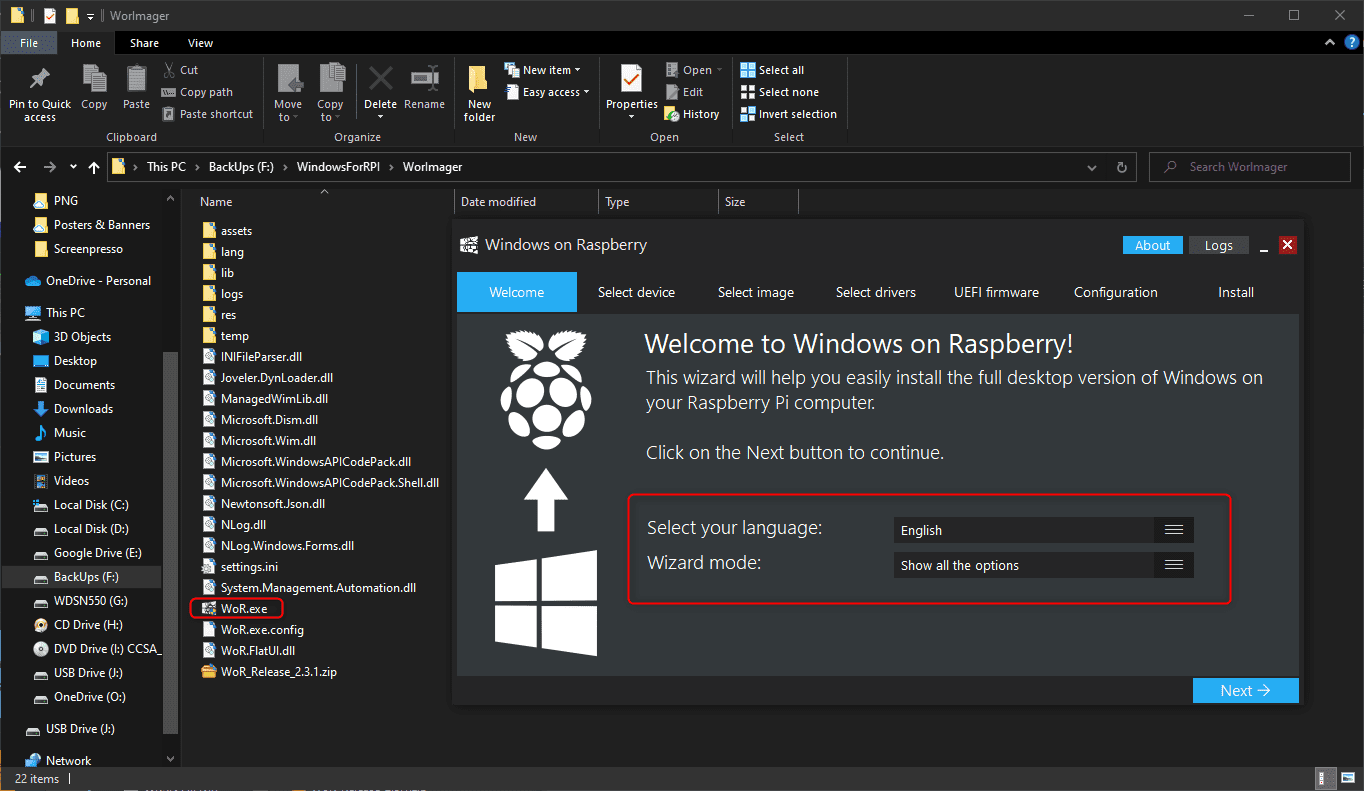Screen dimensions: 1364x791
Task: Click the Logs button in WoR window
Action: [x=1218, y=245]
